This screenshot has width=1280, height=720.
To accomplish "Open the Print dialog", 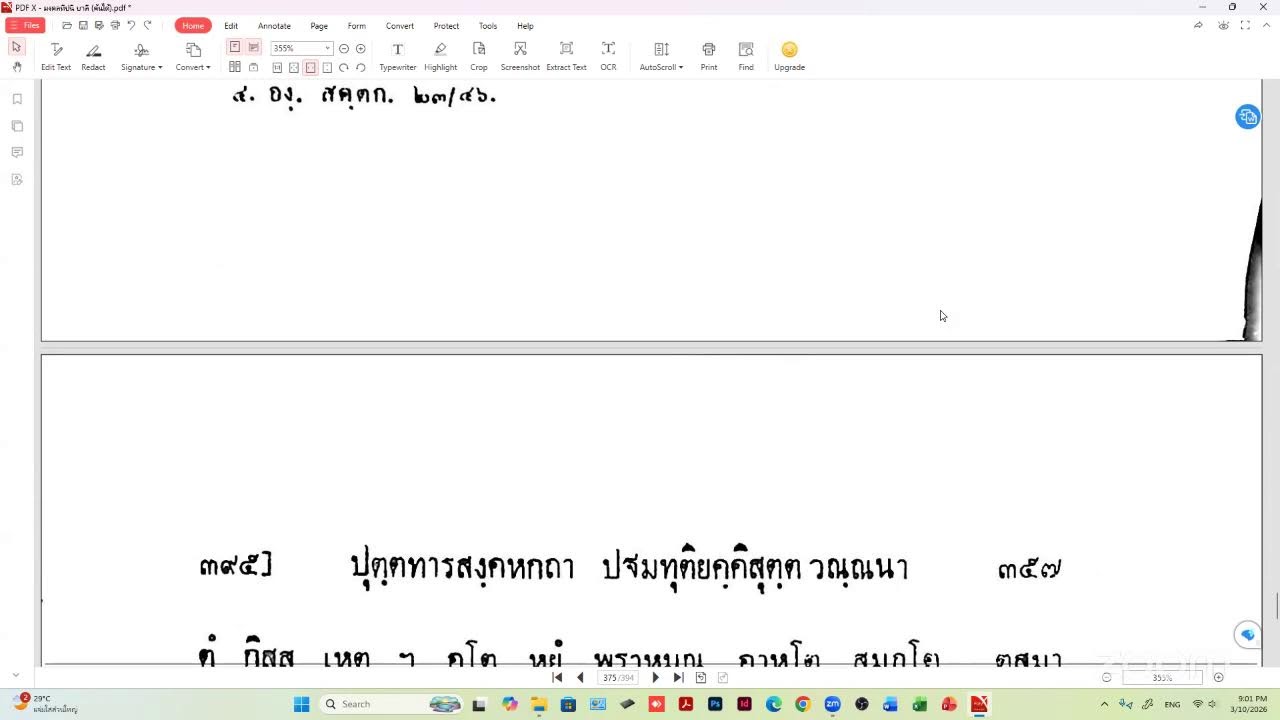I will click(709, 56).
